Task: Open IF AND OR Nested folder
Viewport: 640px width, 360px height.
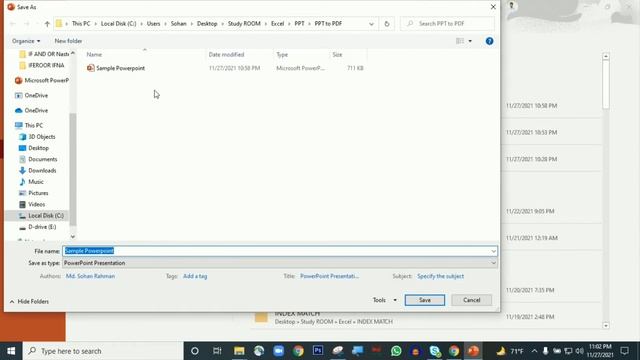Action: tap(44, 54)
